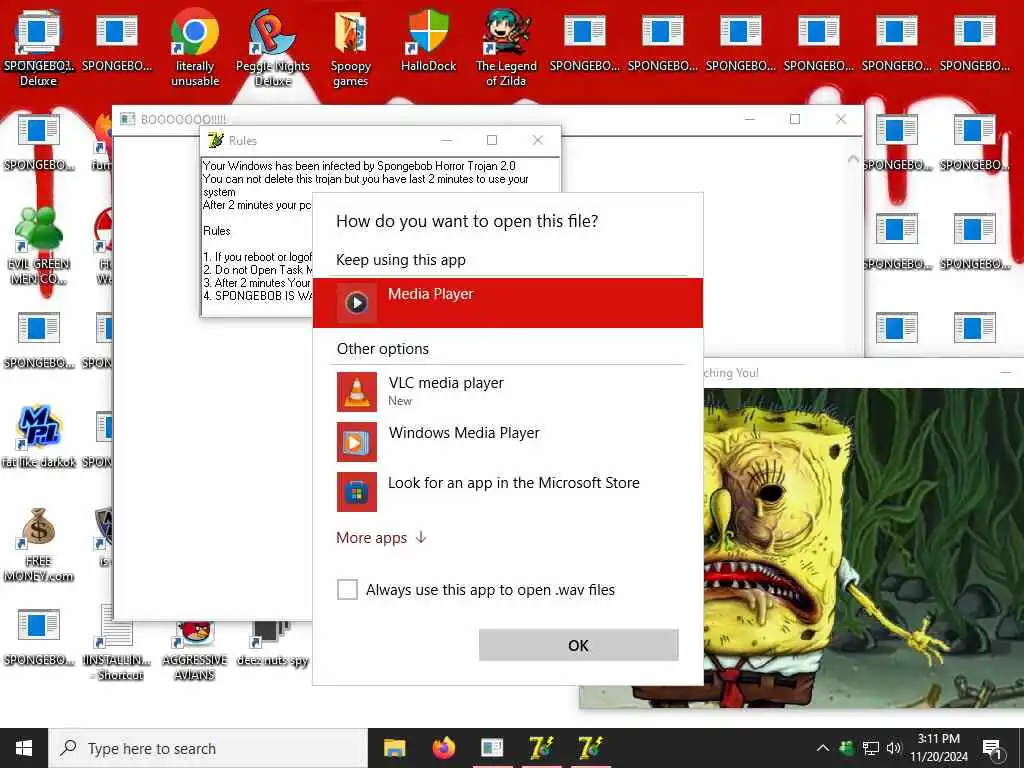Click the Microsoft Store bag icon
The width and height of the screenshot is (1024, 768).
tap(357, 492)
